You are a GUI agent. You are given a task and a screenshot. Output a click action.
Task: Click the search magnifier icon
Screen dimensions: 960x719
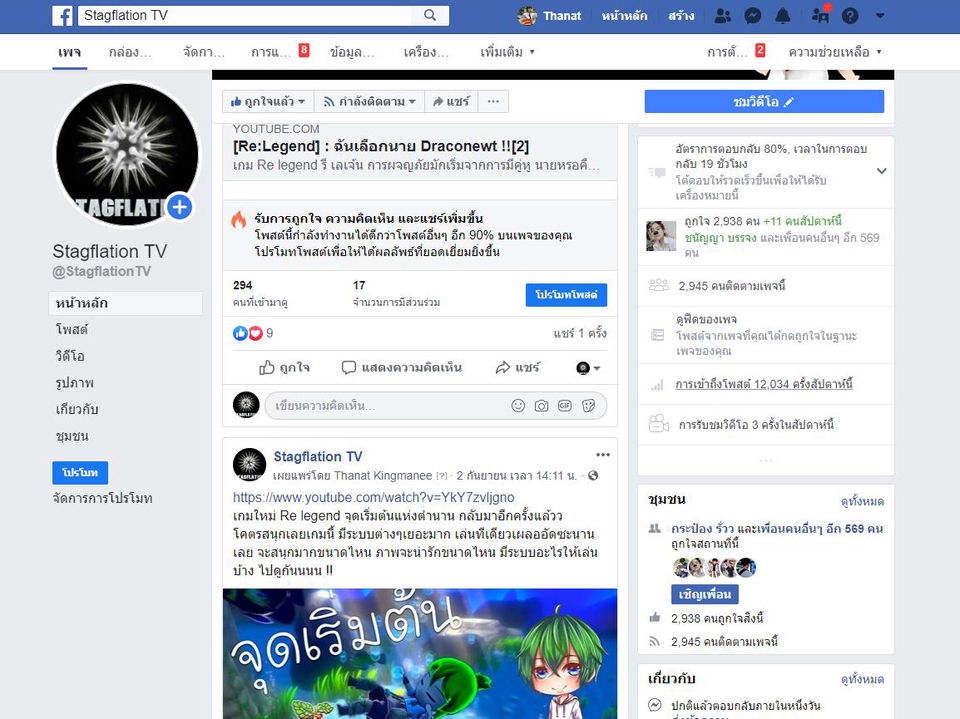pyautogui.click(x=430, y=15)
